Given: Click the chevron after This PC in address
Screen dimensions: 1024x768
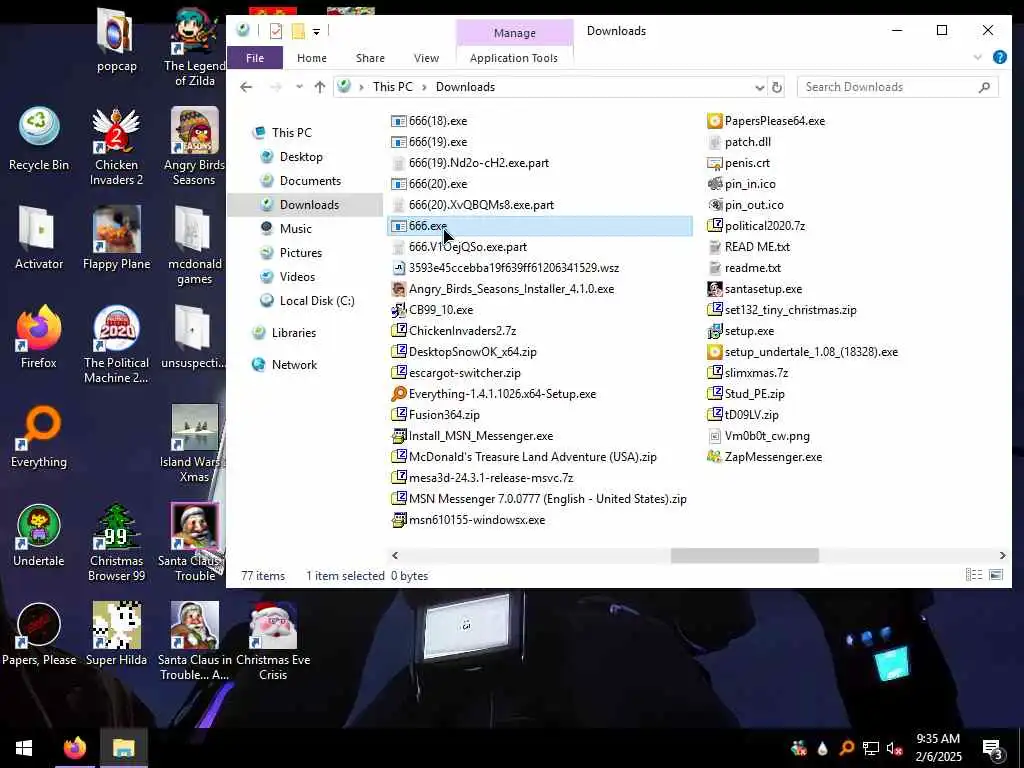Looking at the screenshot, I should pyautogui.click(x=424, y=87).
